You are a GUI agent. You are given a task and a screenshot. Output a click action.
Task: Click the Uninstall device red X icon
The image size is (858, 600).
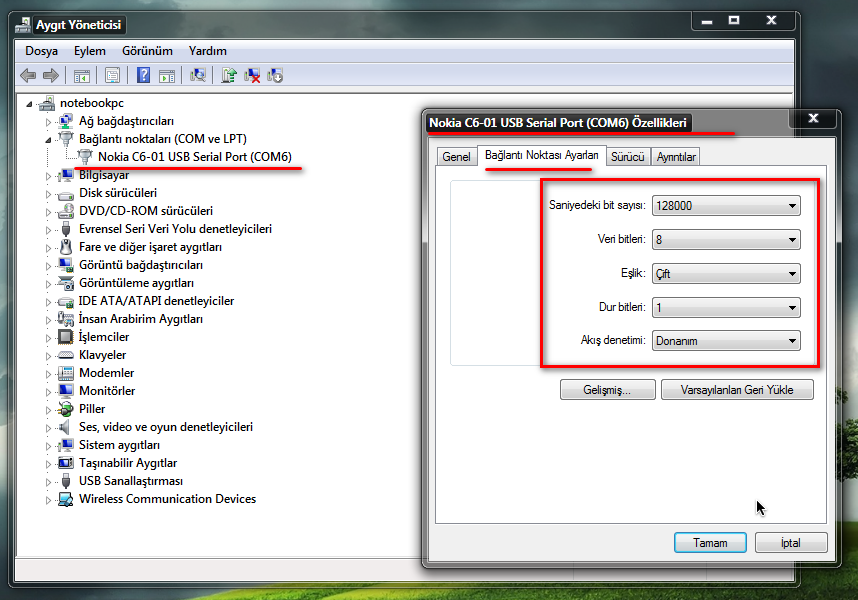click(x=252, y=75)
